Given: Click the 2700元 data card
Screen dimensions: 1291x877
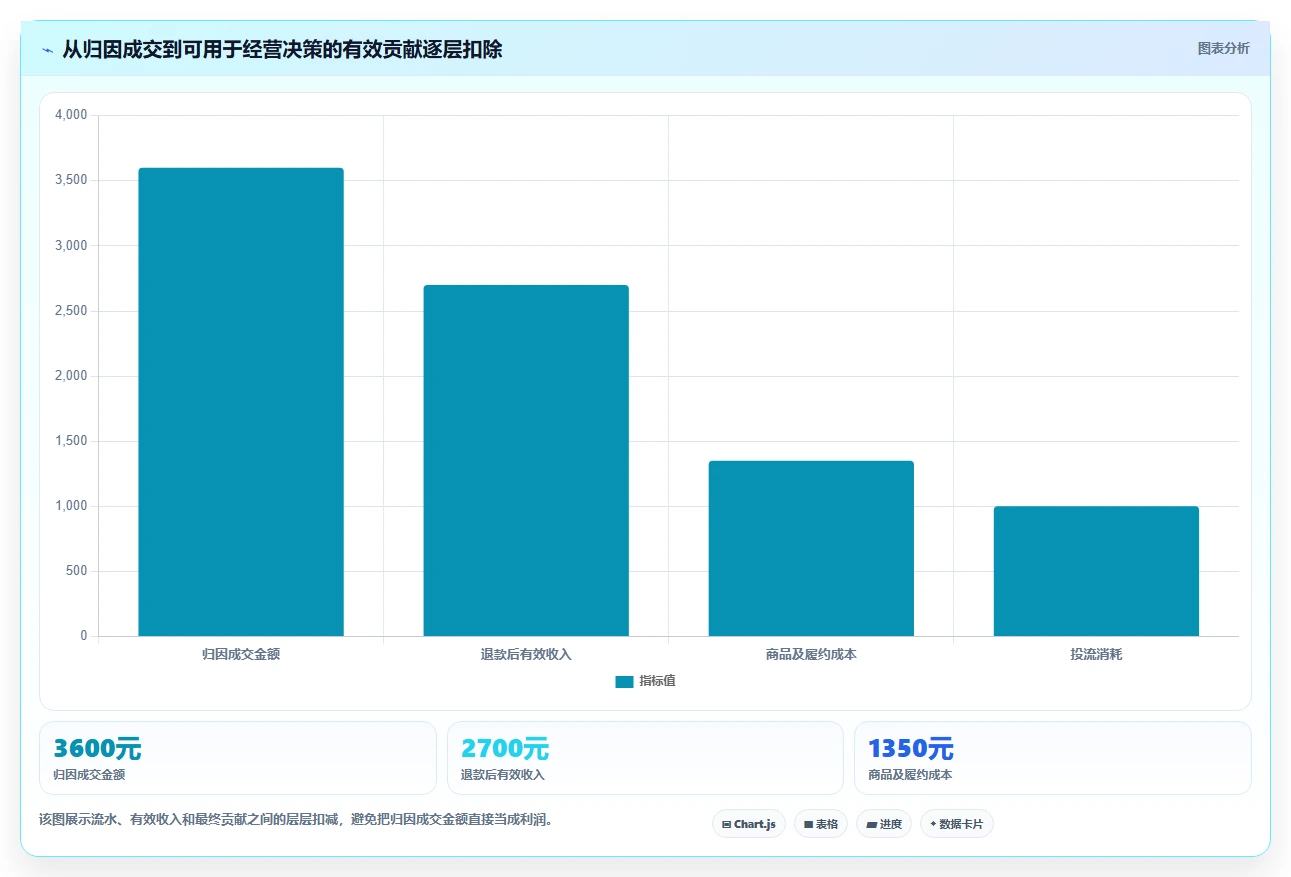Looking at the screenshot, I should 645,758.
